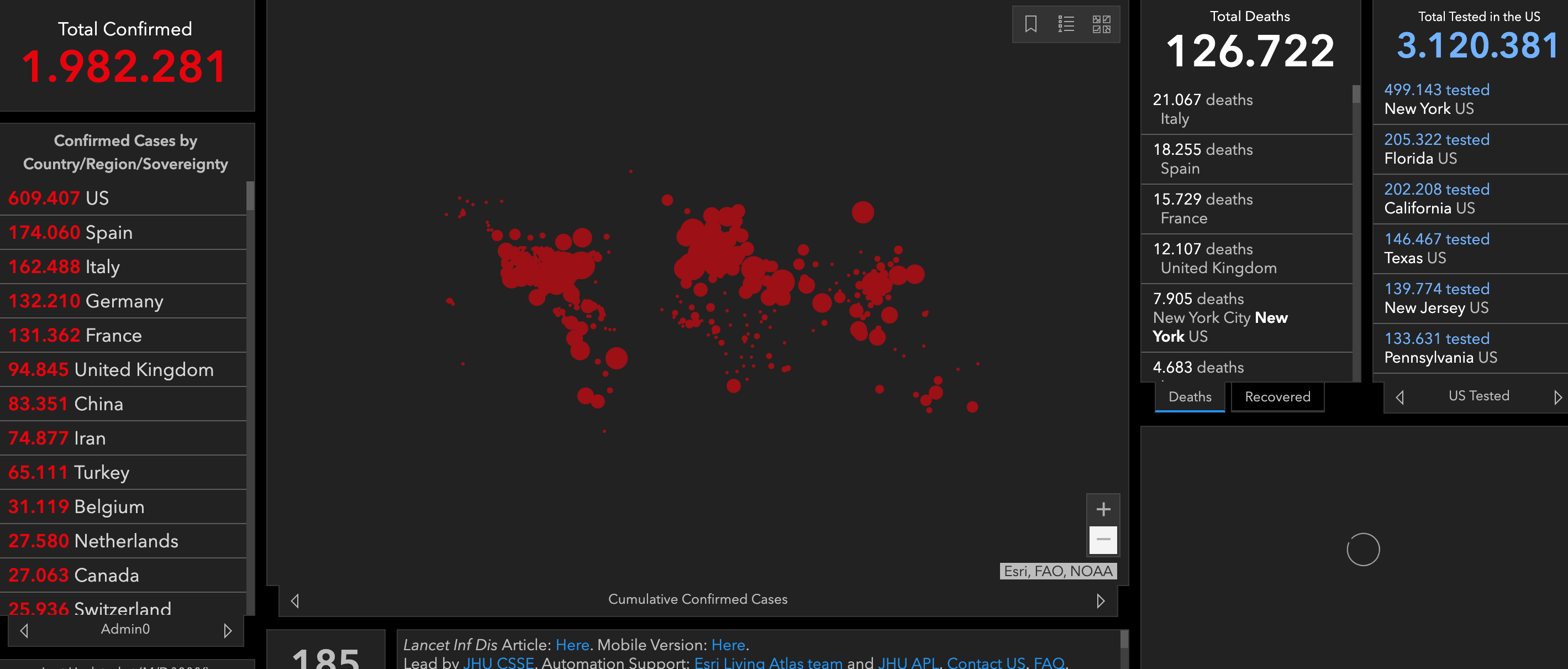Image resolution: width=1568 pixels, height=669 pixels.
Task: Click right arrow beside US Tested
Action: click(x=1558, y=398)
